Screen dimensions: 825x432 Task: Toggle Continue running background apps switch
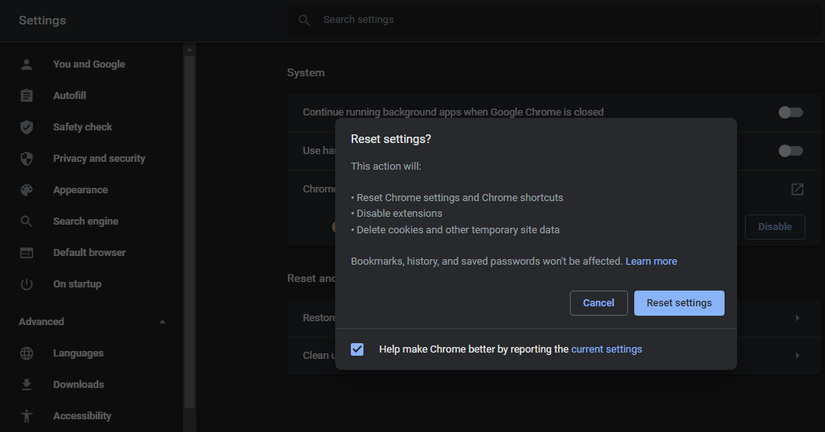pyautogui.click(x=791, y=112)
